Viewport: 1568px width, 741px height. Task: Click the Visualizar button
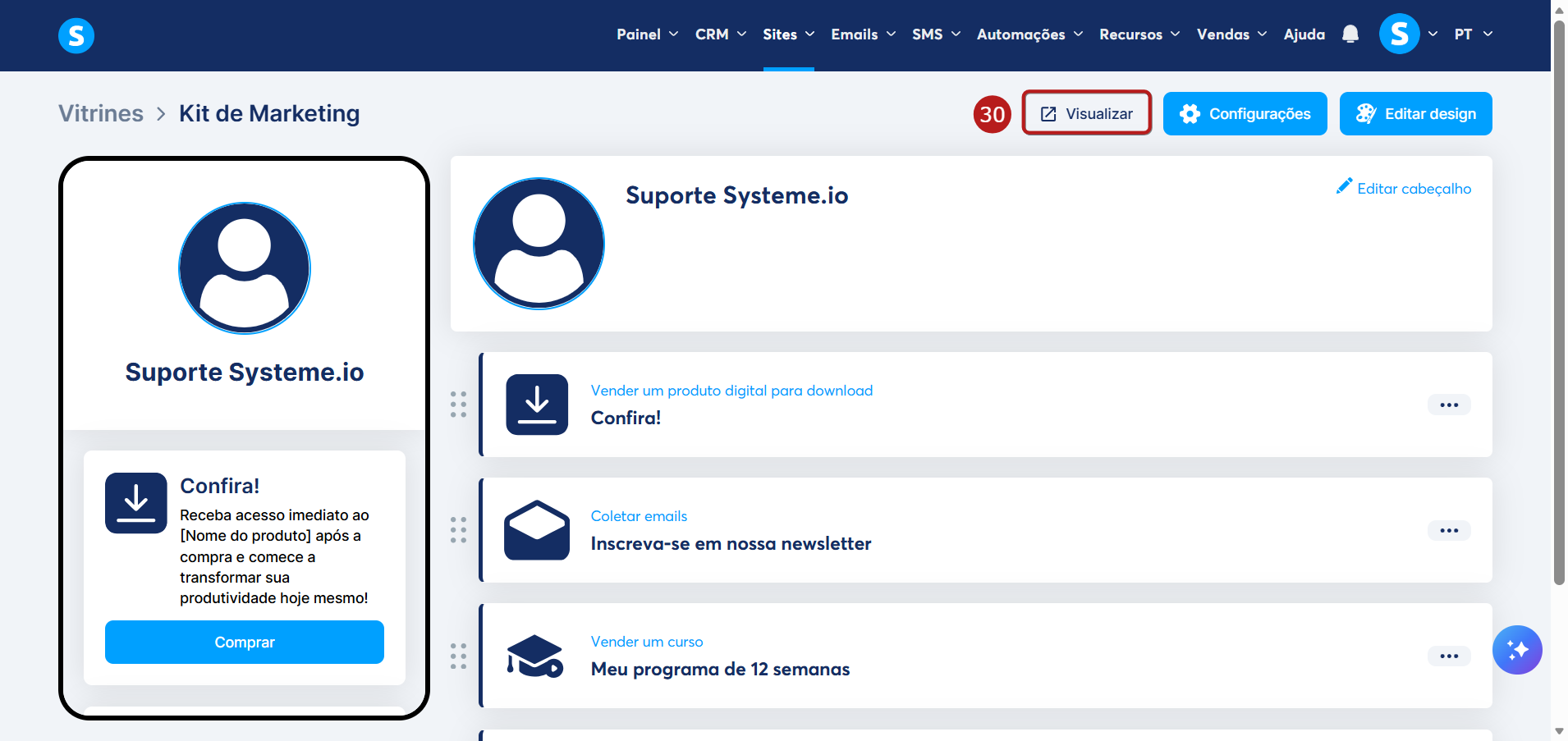click(1087, 113)
